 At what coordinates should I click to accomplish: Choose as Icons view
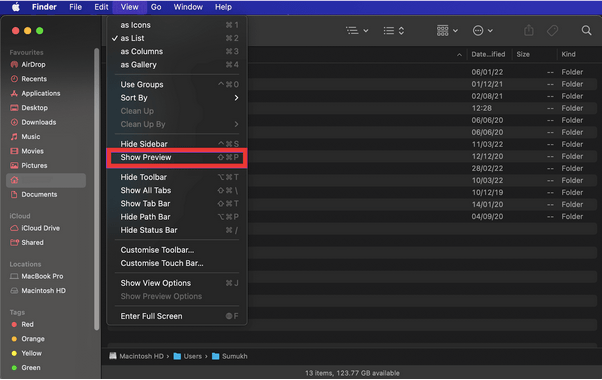tap(177, 25)
